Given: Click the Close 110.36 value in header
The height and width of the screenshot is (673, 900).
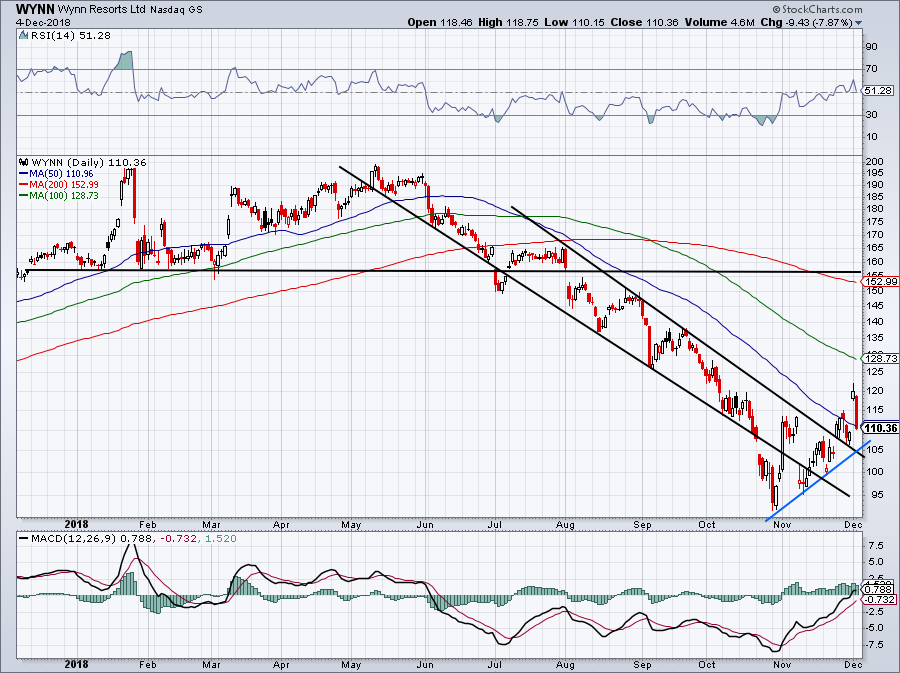Looking at the screenshot, I should click(645, 22).
